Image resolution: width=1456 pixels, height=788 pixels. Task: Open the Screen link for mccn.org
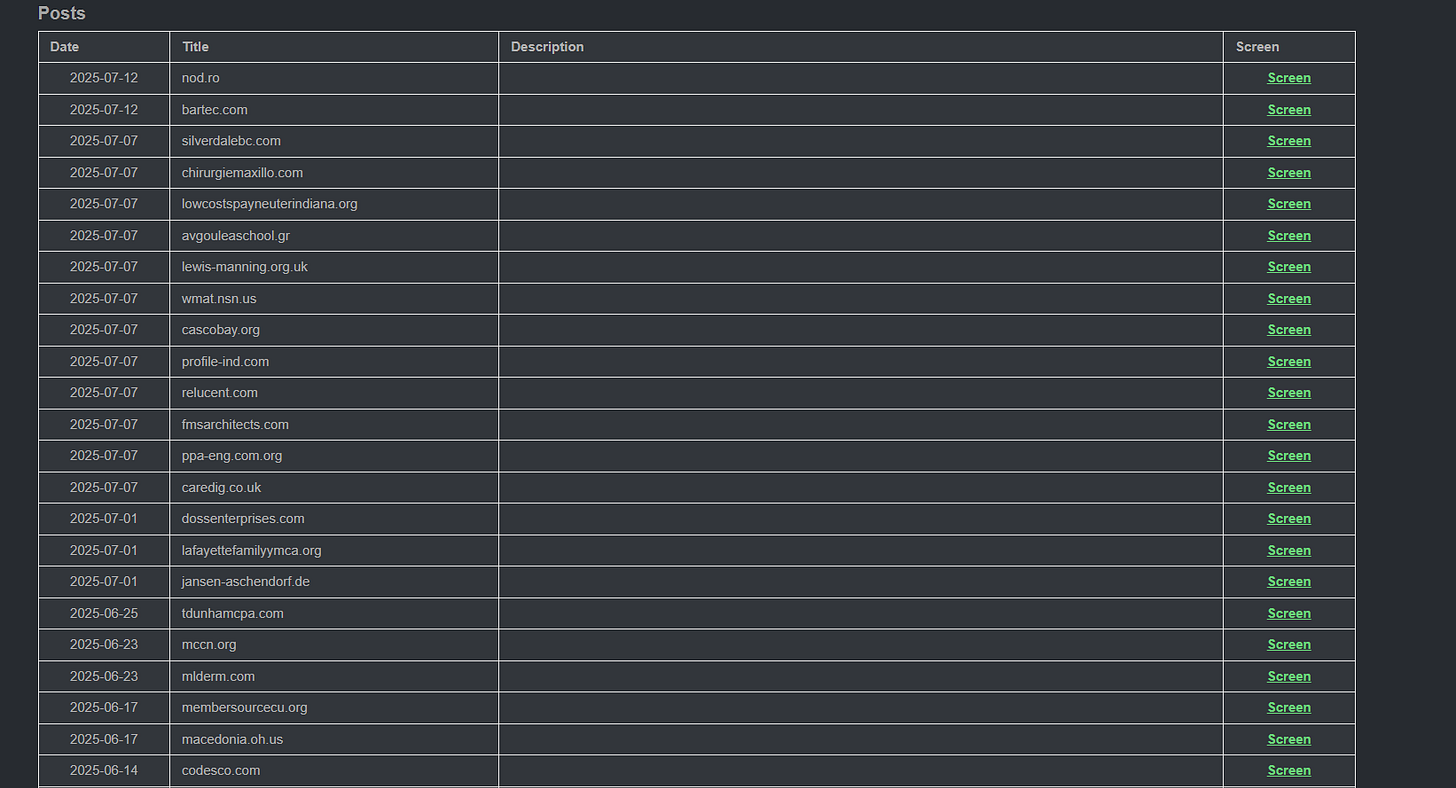[1289, 645]
